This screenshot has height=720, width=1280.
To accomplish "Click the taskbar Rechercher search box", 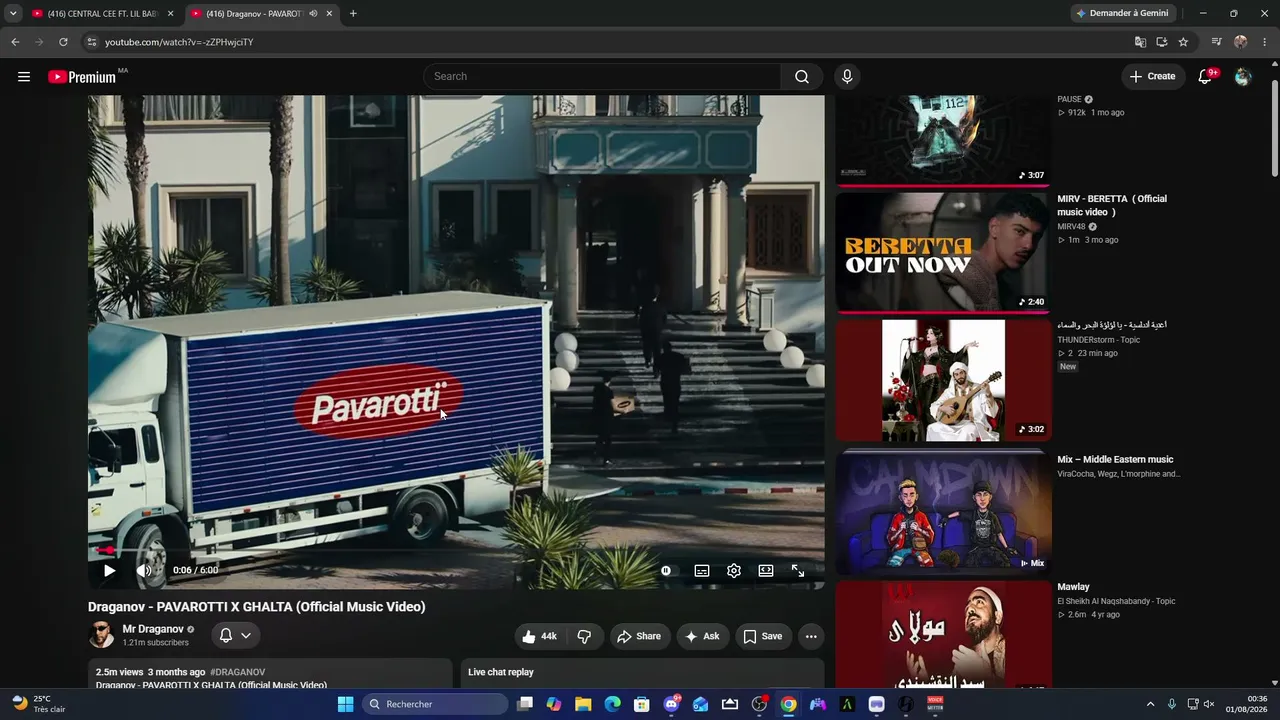I will [435, 704].
